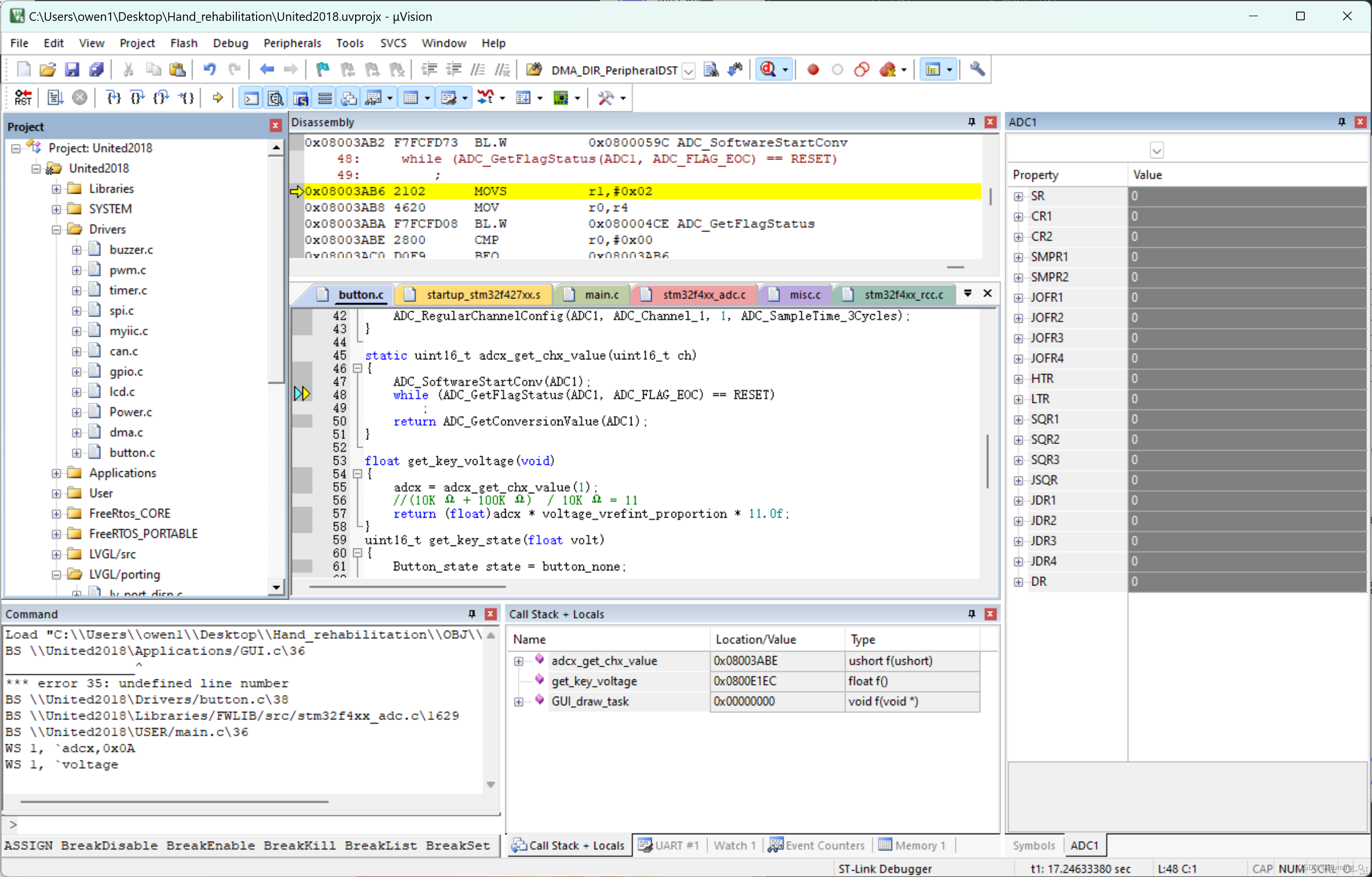The width and height of the screenshot is (1372, 877).
Task: Open the Debug menu
Action: pyautogui.click(x=230, y=43)
